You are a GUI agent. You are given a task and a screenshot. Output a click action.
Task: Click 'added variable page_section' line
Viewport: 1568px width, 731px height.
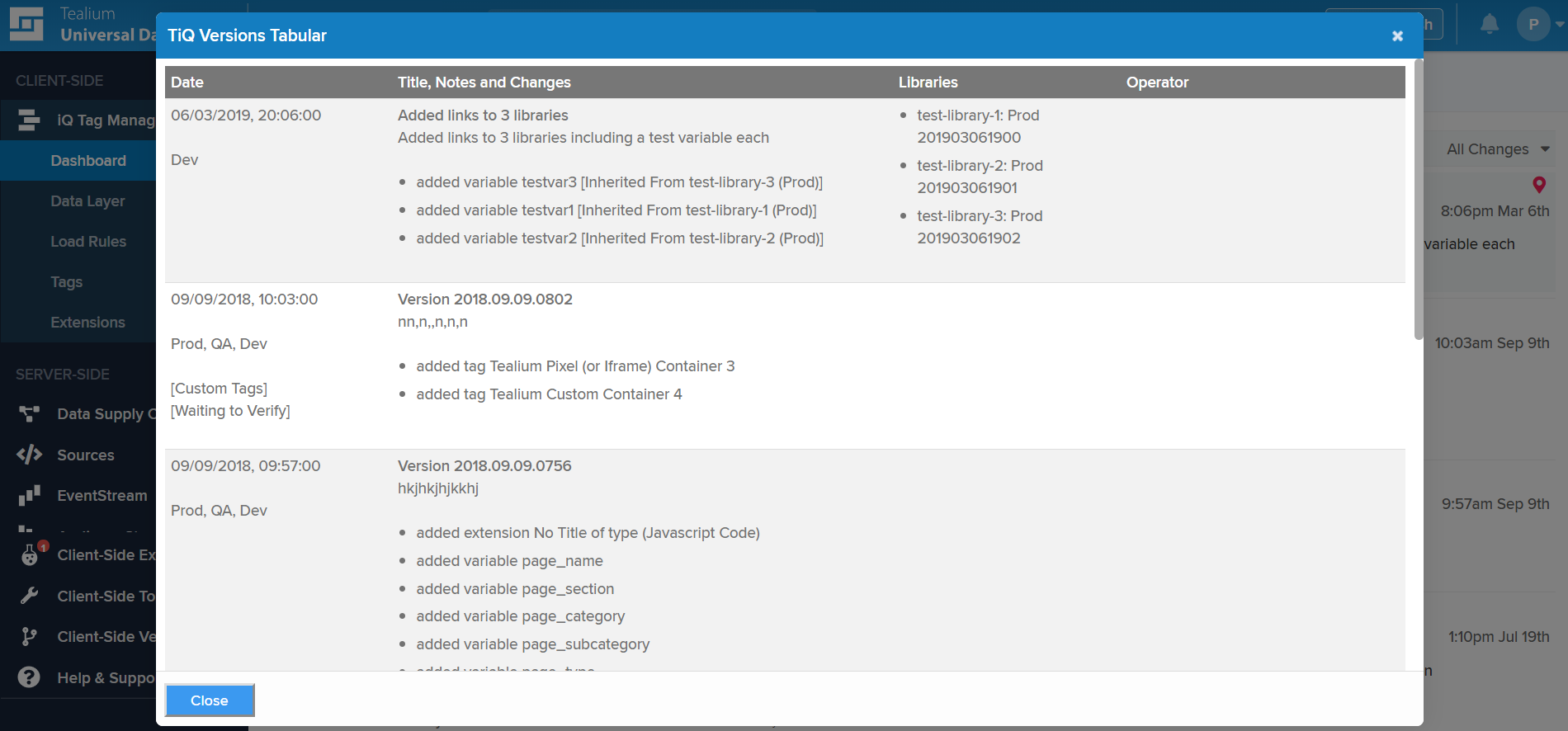(x=515, y=589)
